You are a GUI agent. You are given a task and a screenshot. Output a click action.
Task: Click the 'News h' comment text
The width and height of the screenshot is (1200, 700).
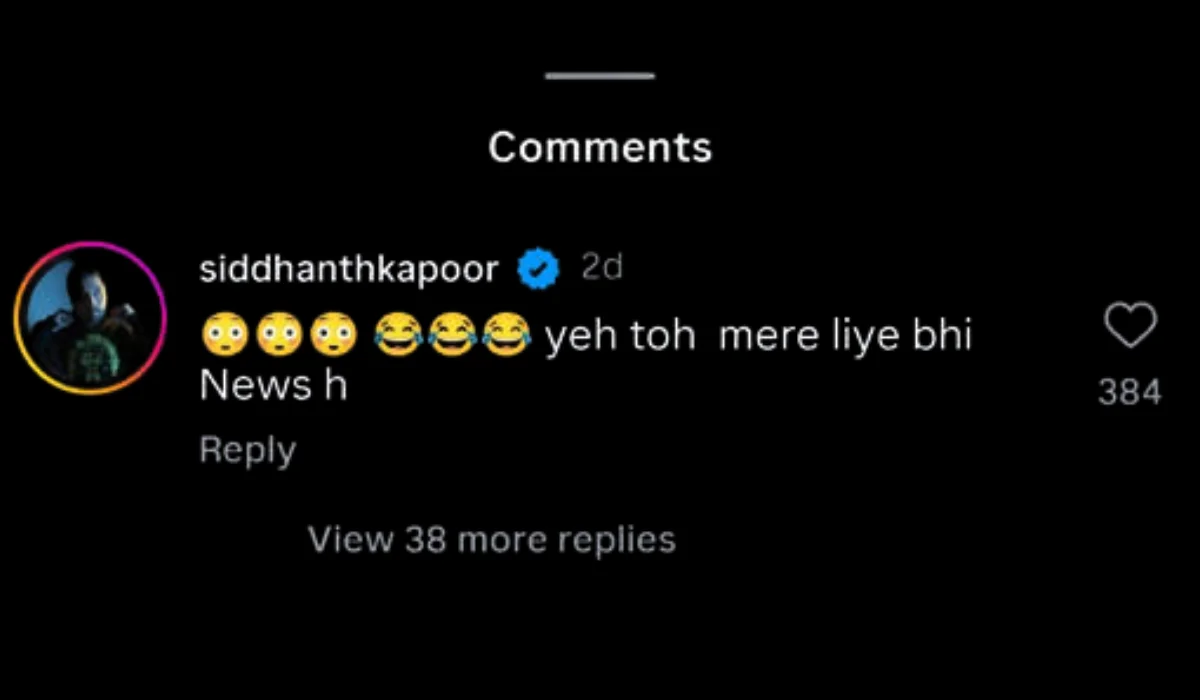(273, 386)
